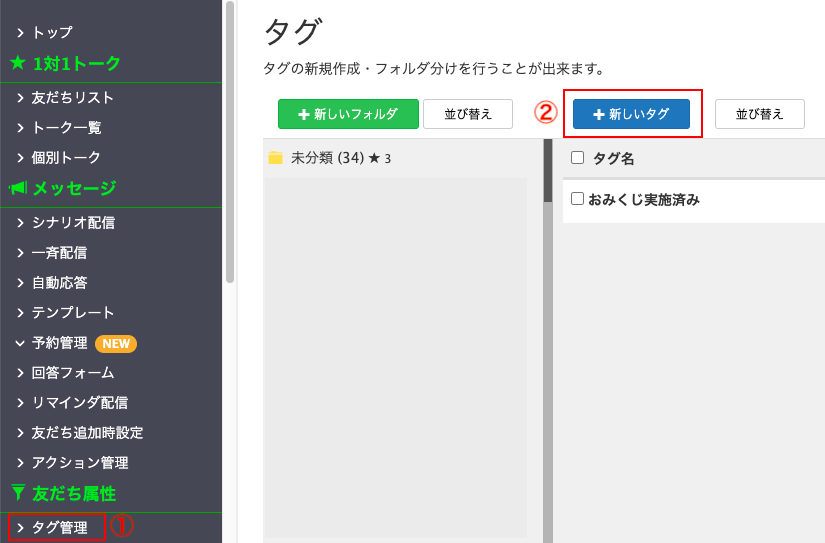This screenshot has width=825, height=543.
Task: Open リマインダ配信 menu item
Action: coord(79,403)
